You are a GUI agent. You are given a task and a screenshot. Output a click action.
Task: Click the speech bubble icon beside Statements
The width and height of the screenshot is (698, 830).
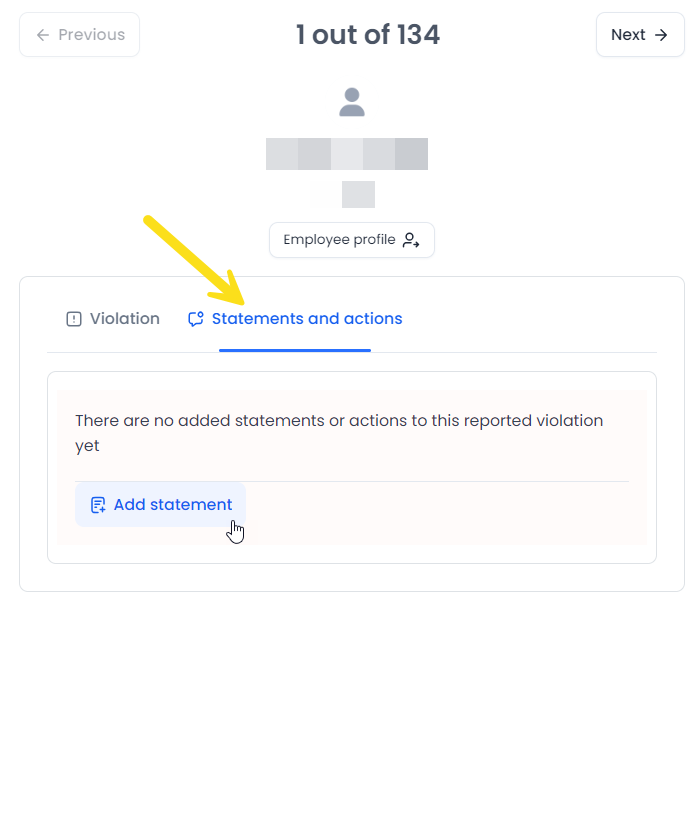point(196,319)
